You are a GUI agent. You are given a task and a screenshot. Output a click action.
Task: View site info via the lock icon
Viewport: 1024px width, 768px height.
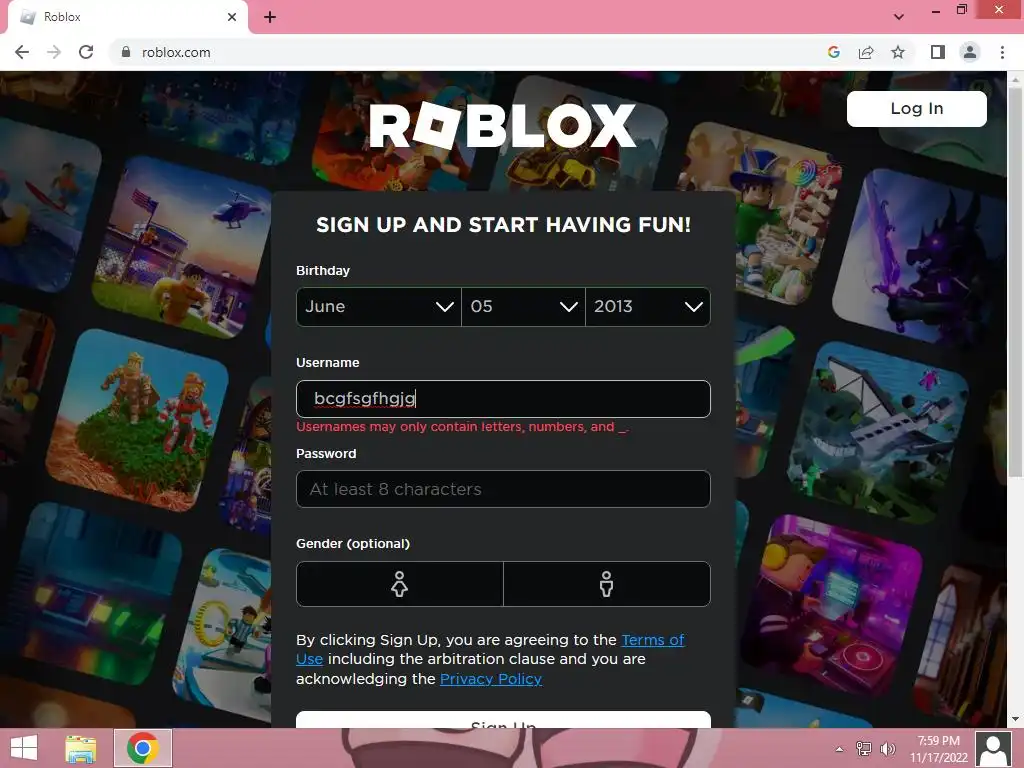tap(126, 52)
